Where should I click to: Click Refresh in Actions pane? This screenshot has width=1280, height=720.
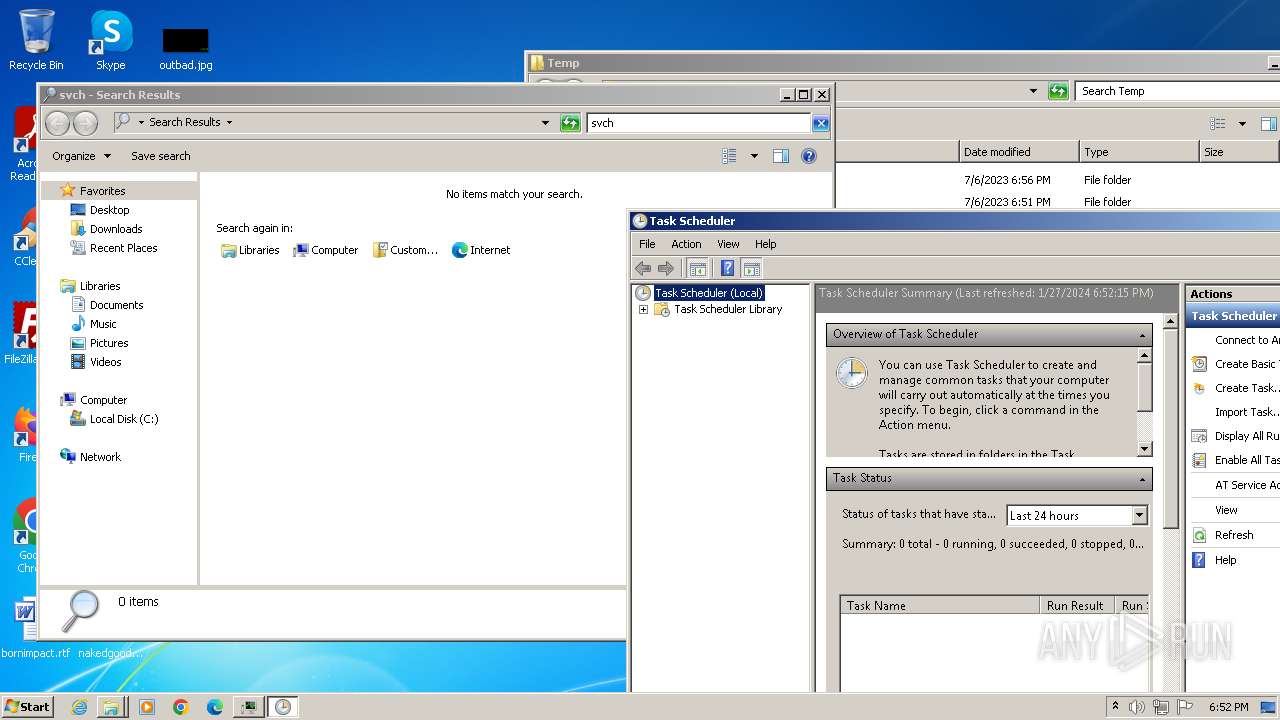(1234, 535)
